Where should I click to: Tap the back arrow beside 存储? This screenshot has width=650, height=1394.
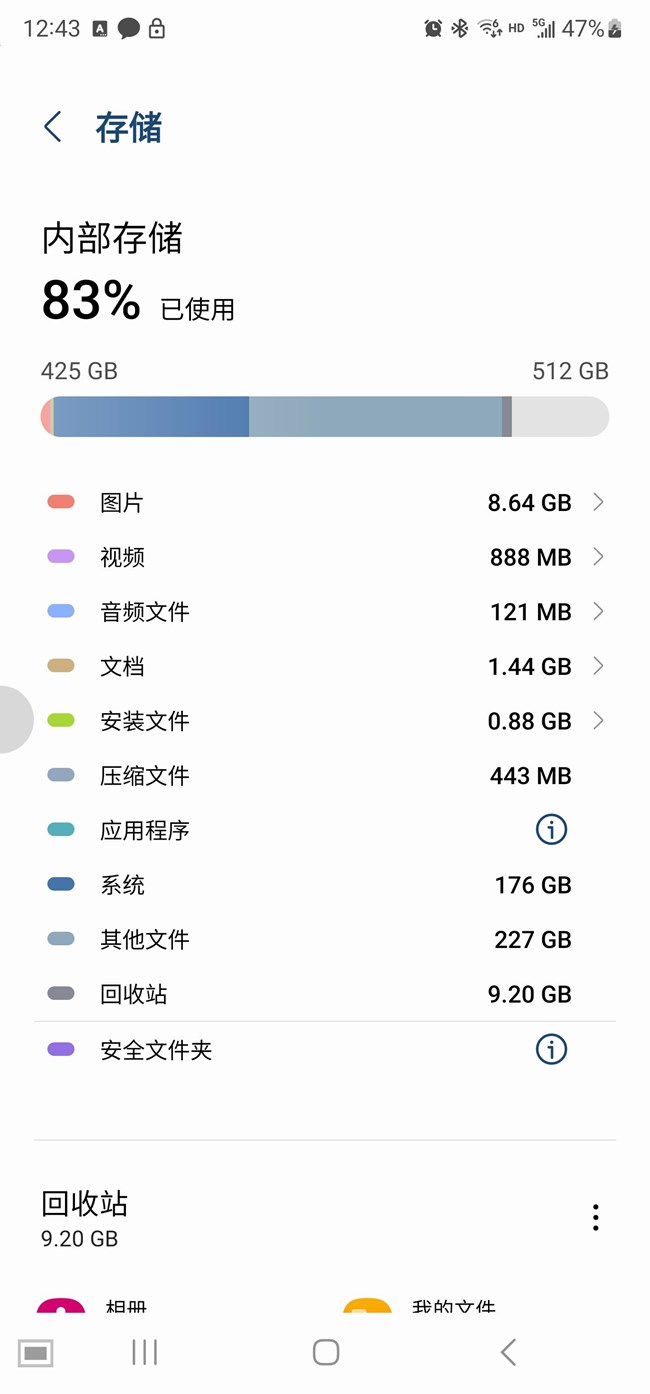(x=53, y=127)
